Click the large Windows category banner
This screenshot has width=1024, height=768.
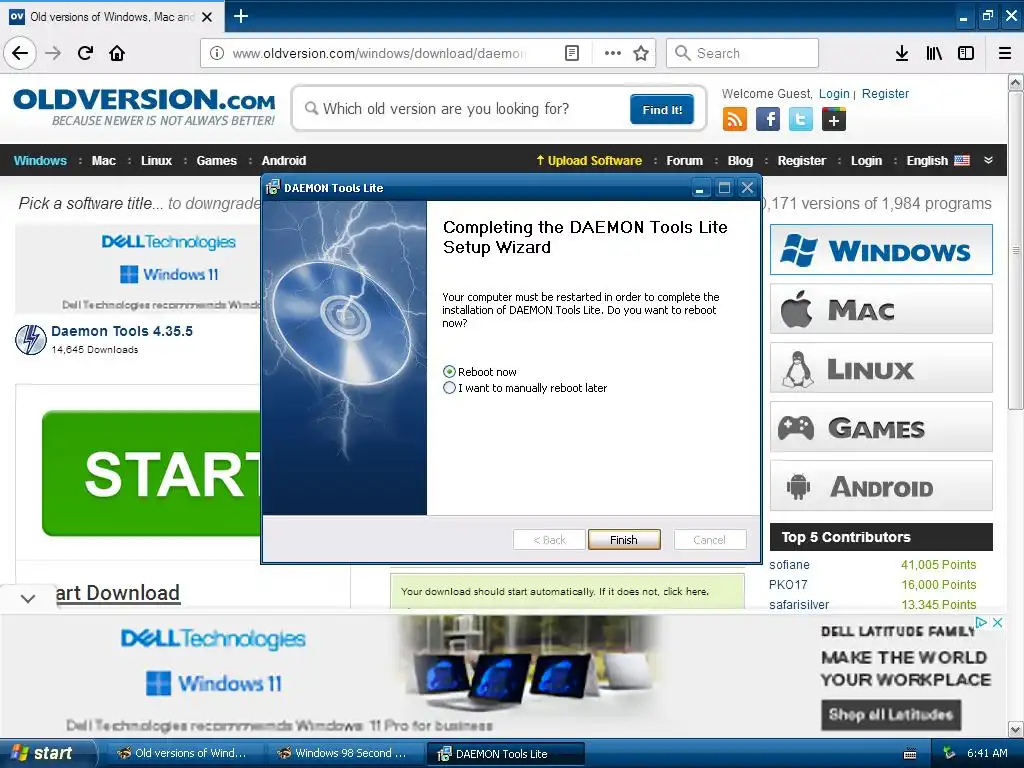click(x=881, y=249)
